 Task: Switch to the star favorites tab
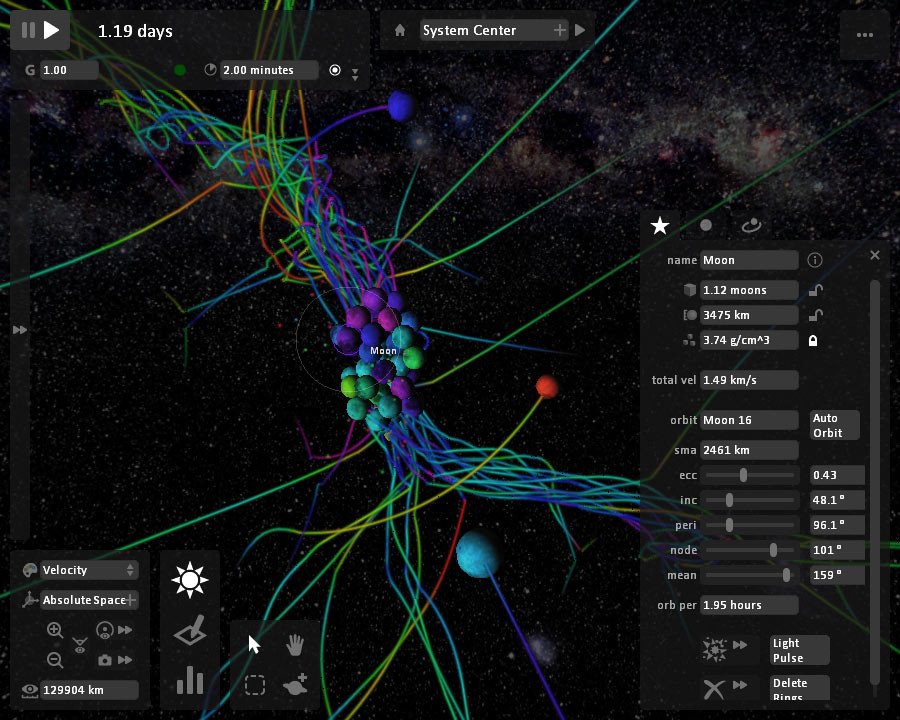[x=660, y=226]
